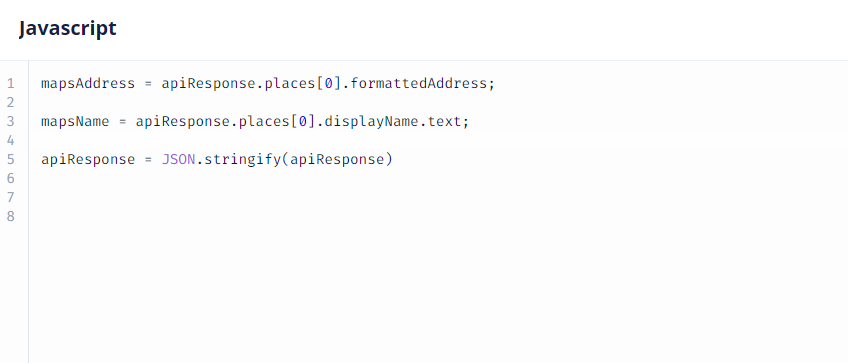Click the text property ending line 3
Image resolution: width=848 pixels, height=363 pixels.
pyautogui.click(x=445, y=122)
